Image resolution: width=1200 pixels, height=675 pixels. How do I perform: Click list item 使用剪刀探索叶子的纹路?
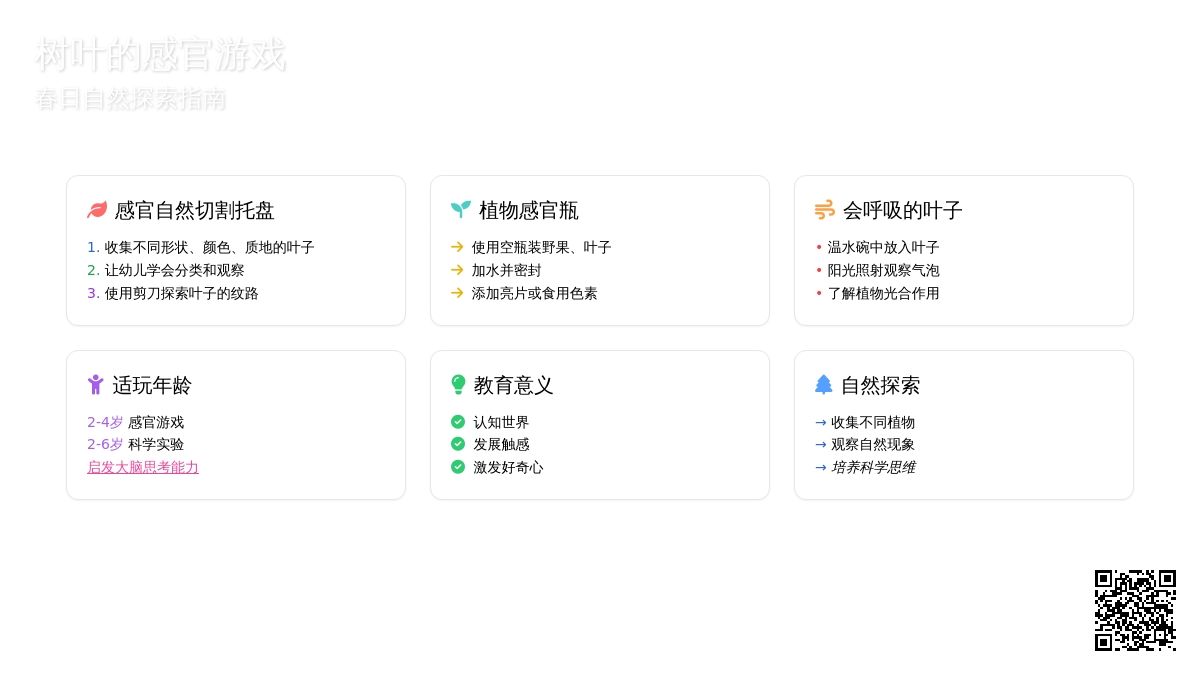(x=181, y=293)
